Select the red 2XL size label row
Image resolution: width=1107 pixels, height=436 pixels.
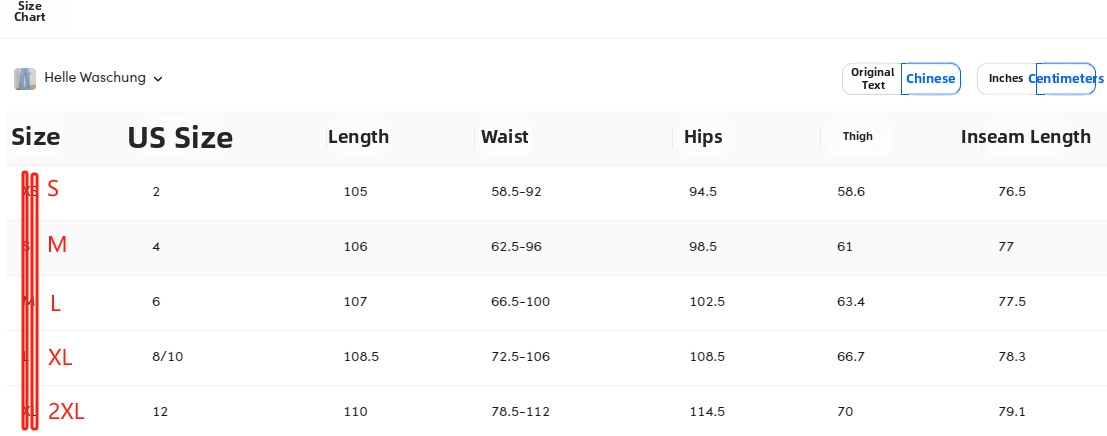[x=66, y=411]
